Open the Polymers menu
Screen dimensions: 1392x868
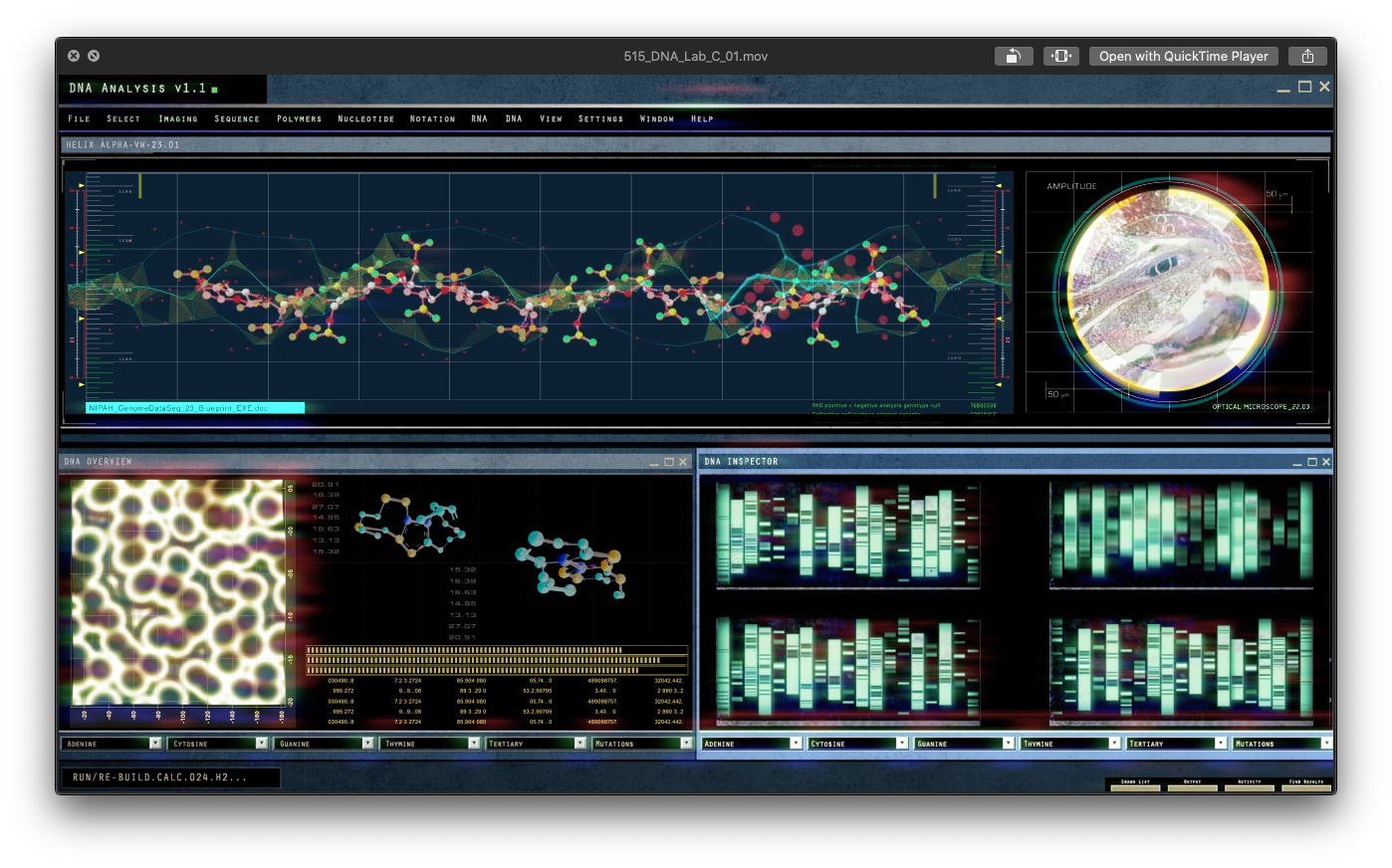[x=299, y=118]
